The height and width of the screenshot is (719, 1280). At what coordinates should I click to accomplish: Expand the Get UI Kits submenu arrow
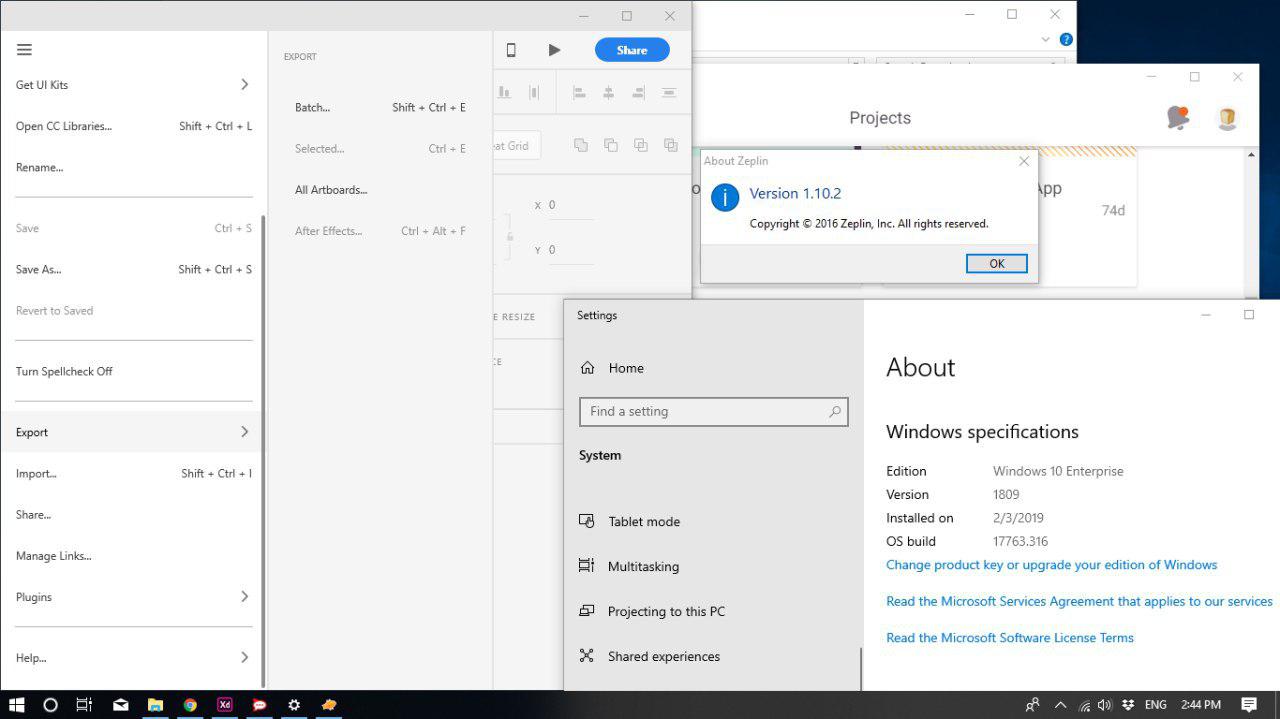(x=244, y=85)
